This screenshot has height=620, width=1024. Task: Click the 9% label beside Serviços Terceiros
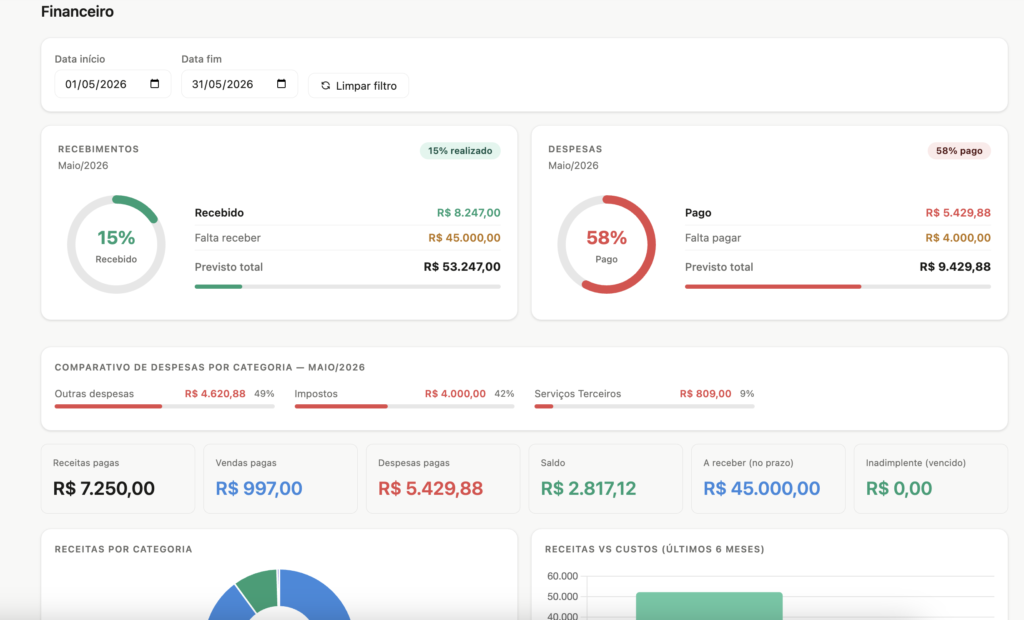(x=747, y=394)
